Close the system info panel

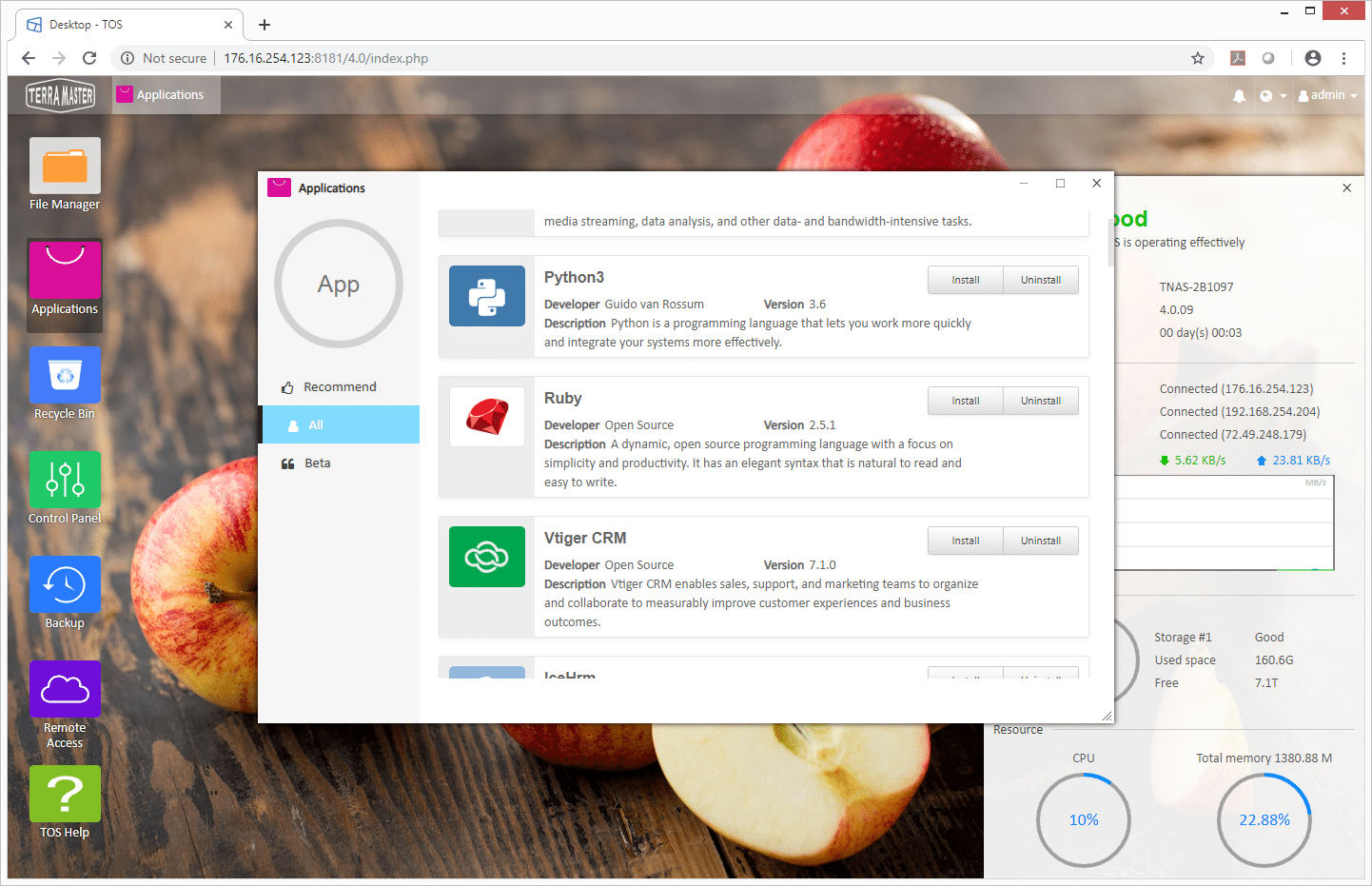click(x=1347, y=187)
